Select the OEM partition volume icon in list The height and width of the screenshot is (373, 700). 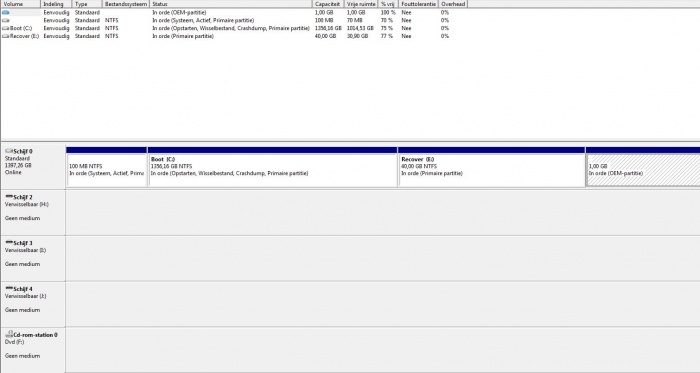[6, 12]
